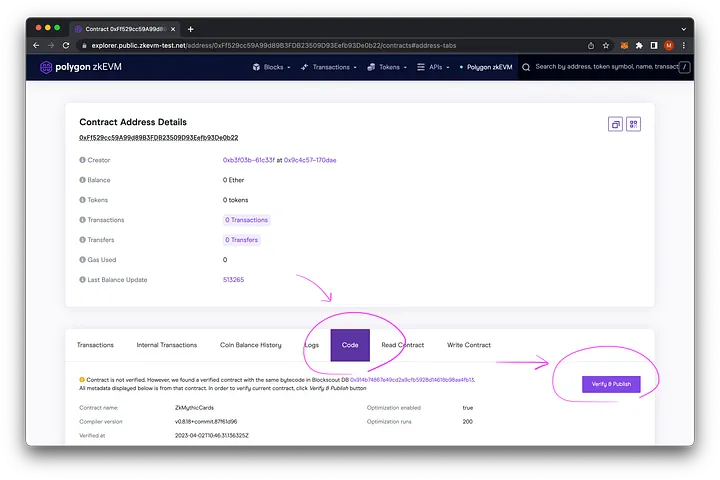Click the info icon beside Creator
Viewport: 720px width, 480px height.
pyautogui.click(x=82, y=160)
